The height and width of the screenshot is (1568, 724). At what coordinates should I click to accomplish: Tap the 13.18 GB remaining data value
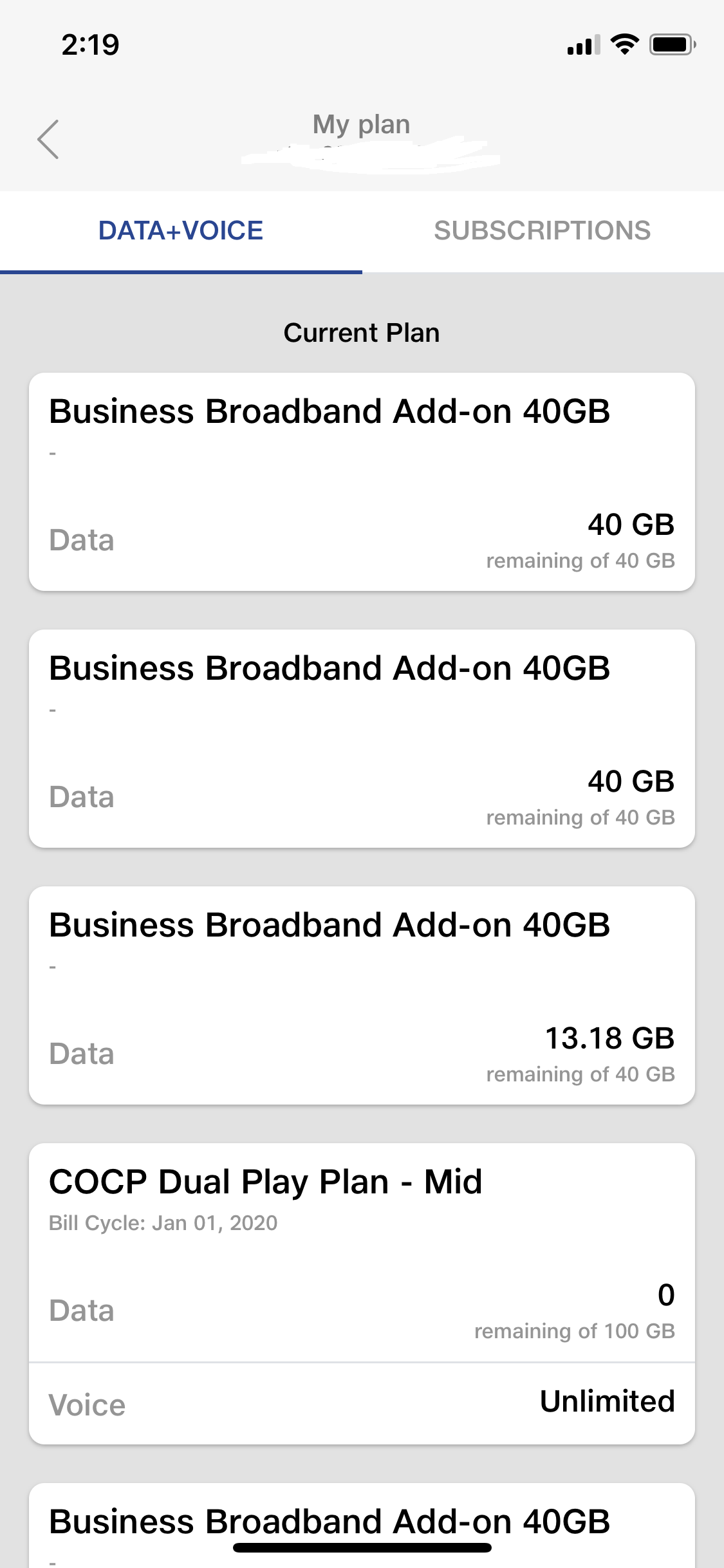pyautogui.click(x=609, y=1038)
